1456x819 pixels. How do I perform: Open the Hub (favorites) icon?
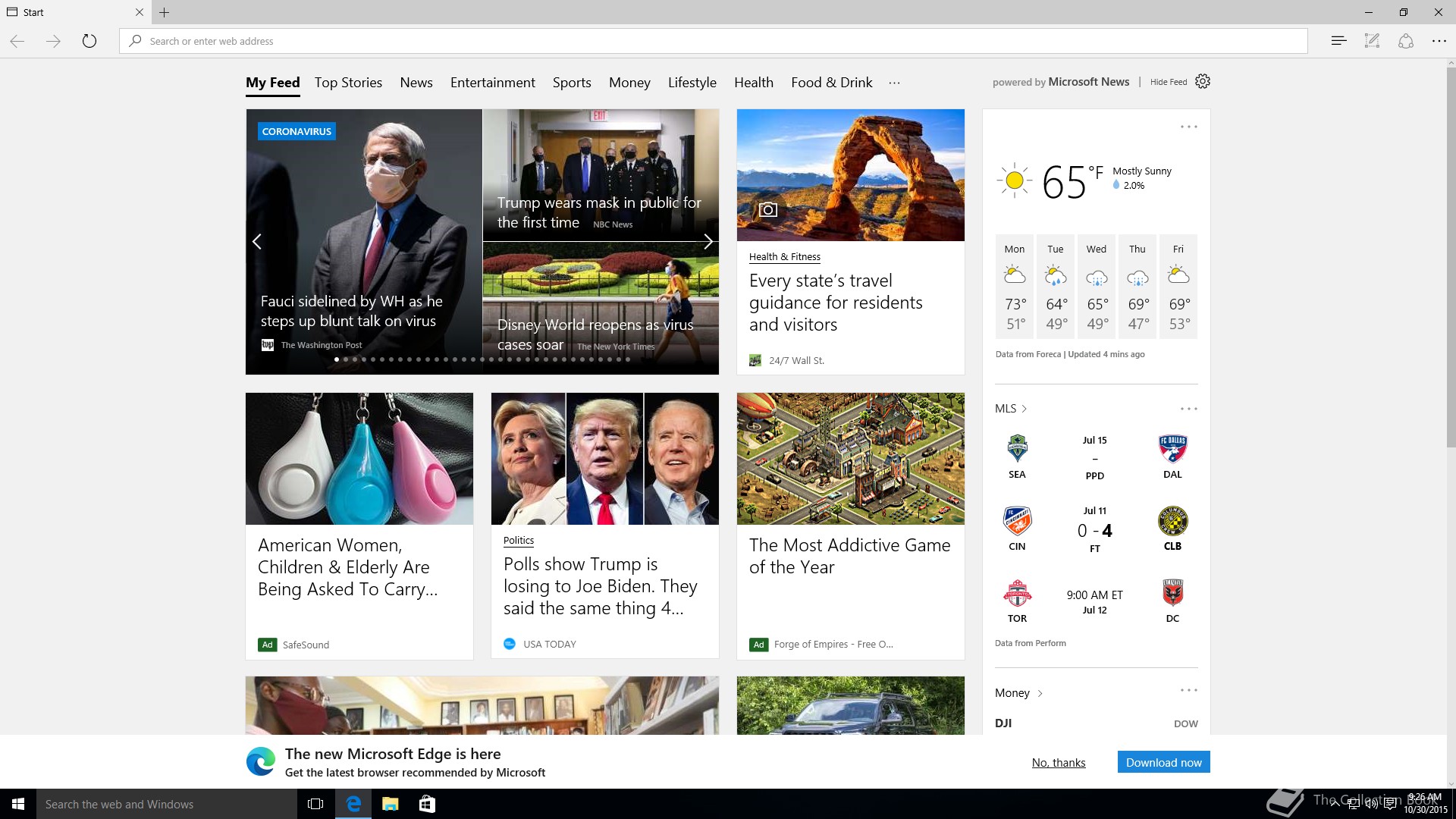point(1338,41)
